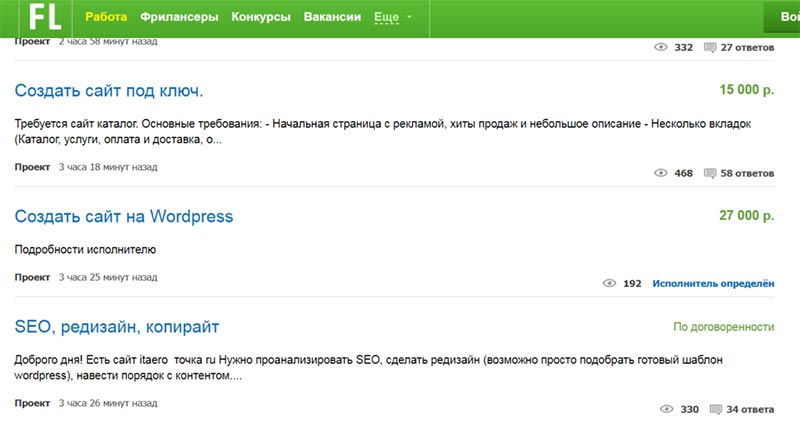
Task: Click eye views icon beside 468
Action: coord(660,173)
